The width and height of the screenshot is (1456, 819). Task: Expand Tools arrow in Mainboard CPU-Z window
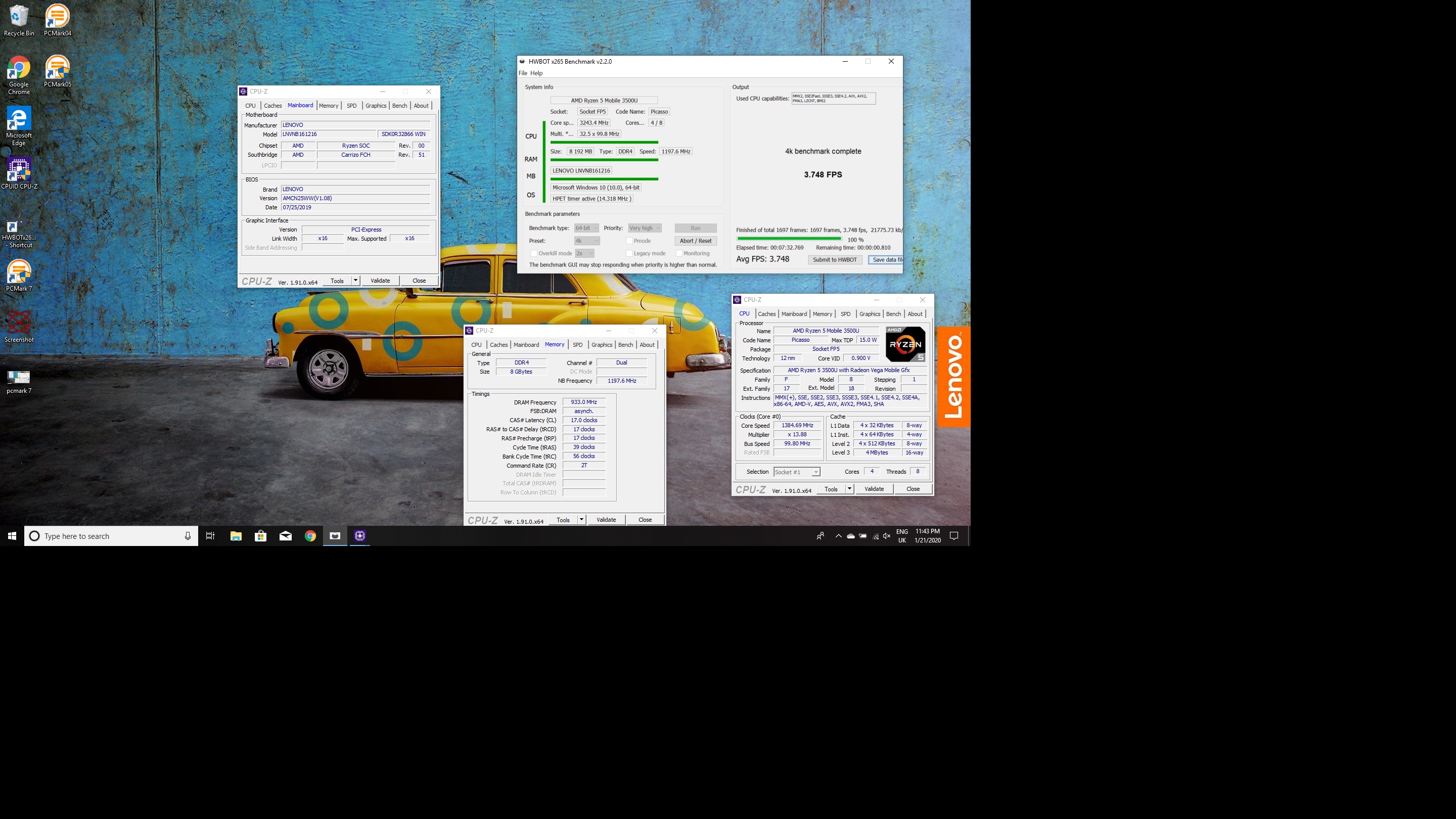click(355, 281)
